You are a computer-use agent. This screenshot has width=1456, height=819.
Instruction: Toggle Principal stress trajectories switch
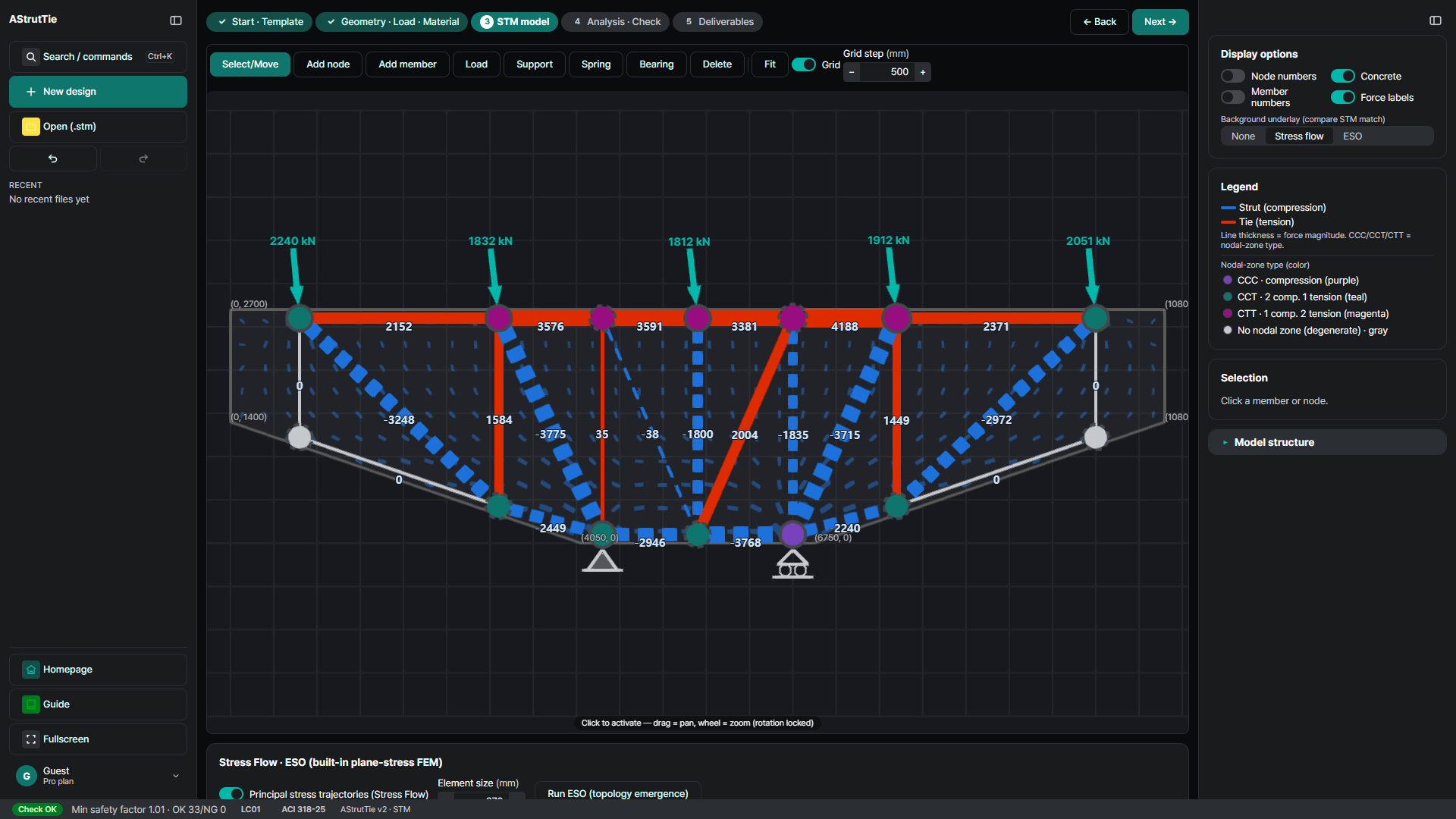tap(231, 793)
